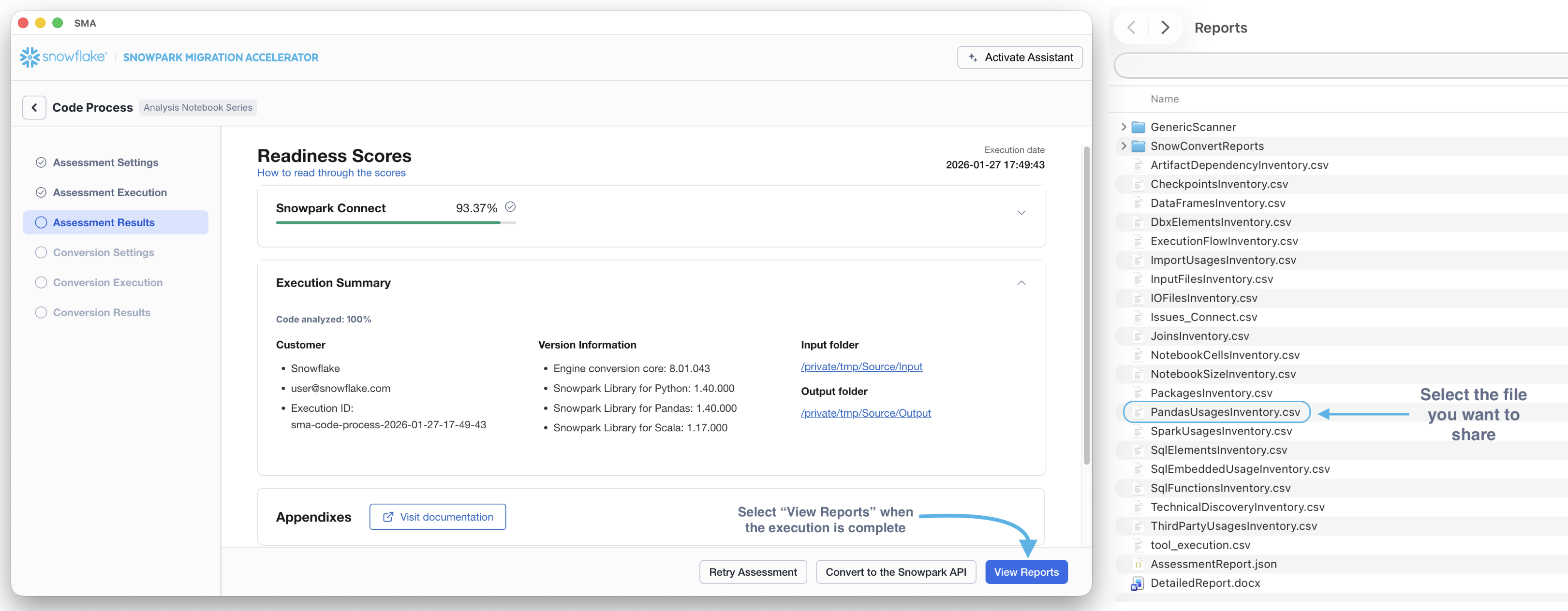The width and height of the screenshot is (1568, 611).
Task: Click the Finder forward navigation arrow
Action: click(x=1165, y=28)
